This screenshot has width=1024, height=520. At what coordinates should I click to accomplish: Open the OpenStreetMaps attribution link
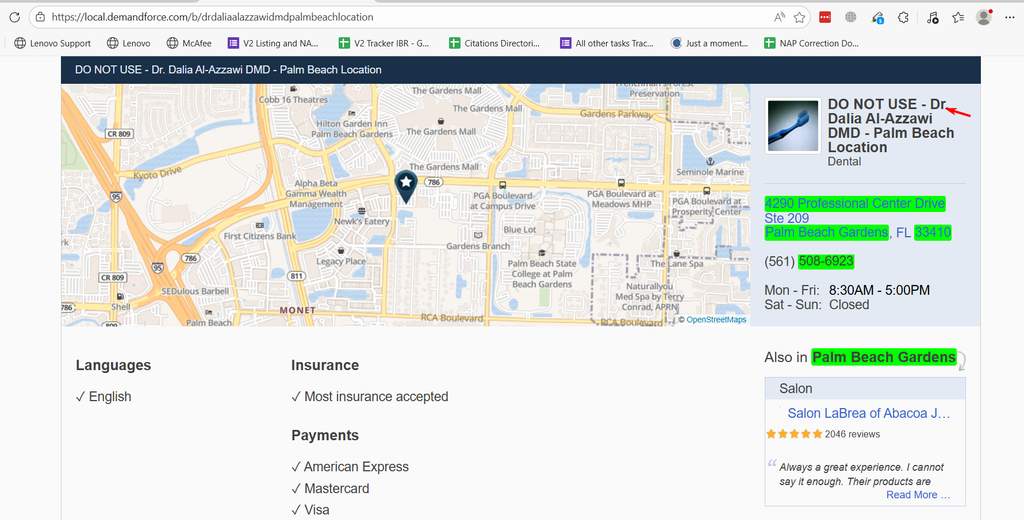716,319
